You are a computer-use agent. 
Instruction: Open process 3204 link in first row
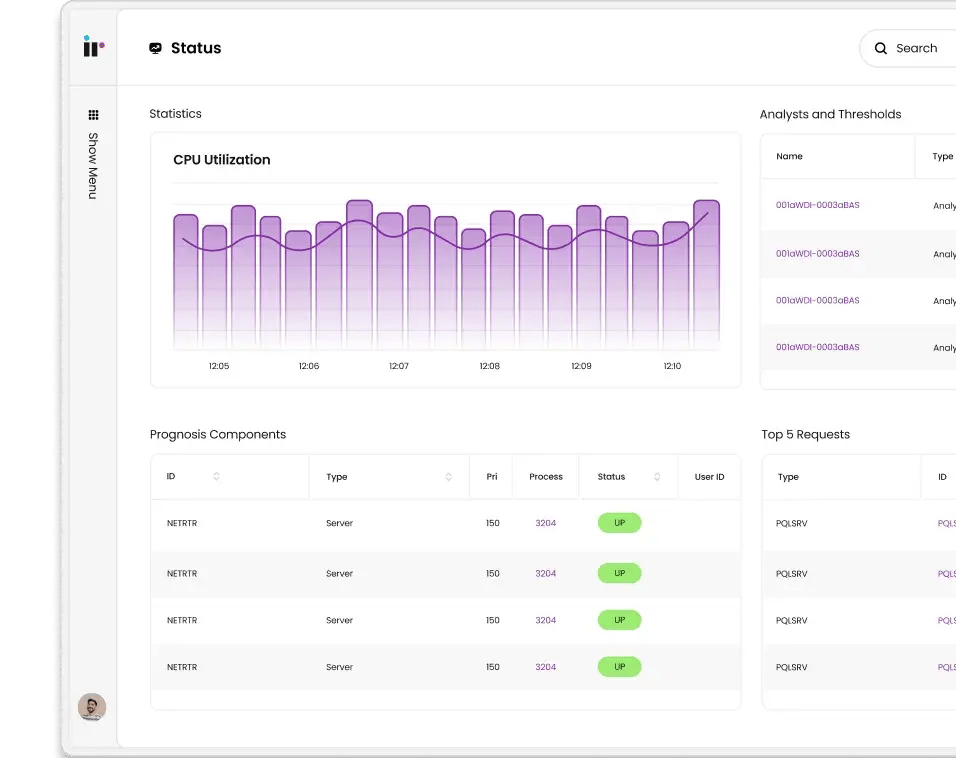click(x=545, y=523)
